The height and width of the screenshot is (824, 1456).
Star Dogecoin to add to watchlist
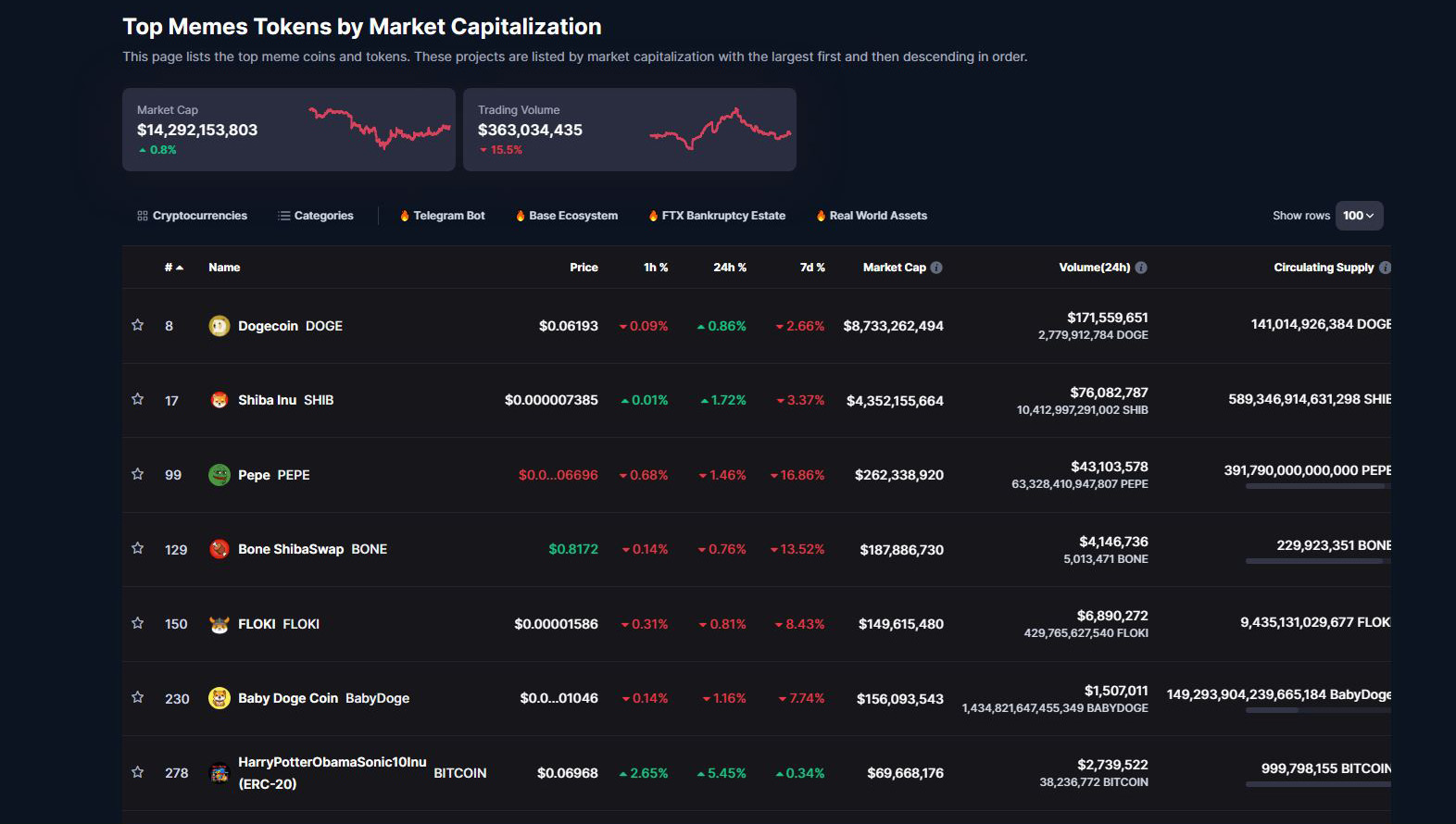(138, 325)
